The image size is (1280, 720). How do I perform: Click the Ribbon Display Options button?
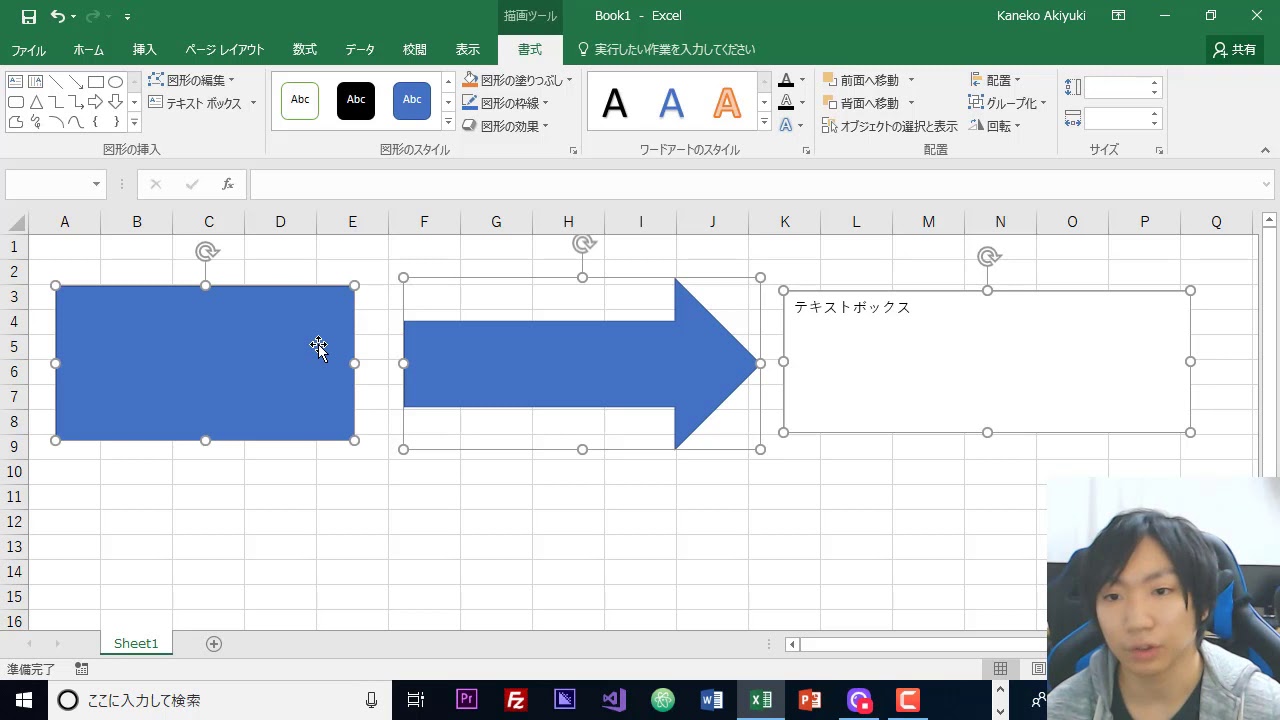1119,16
